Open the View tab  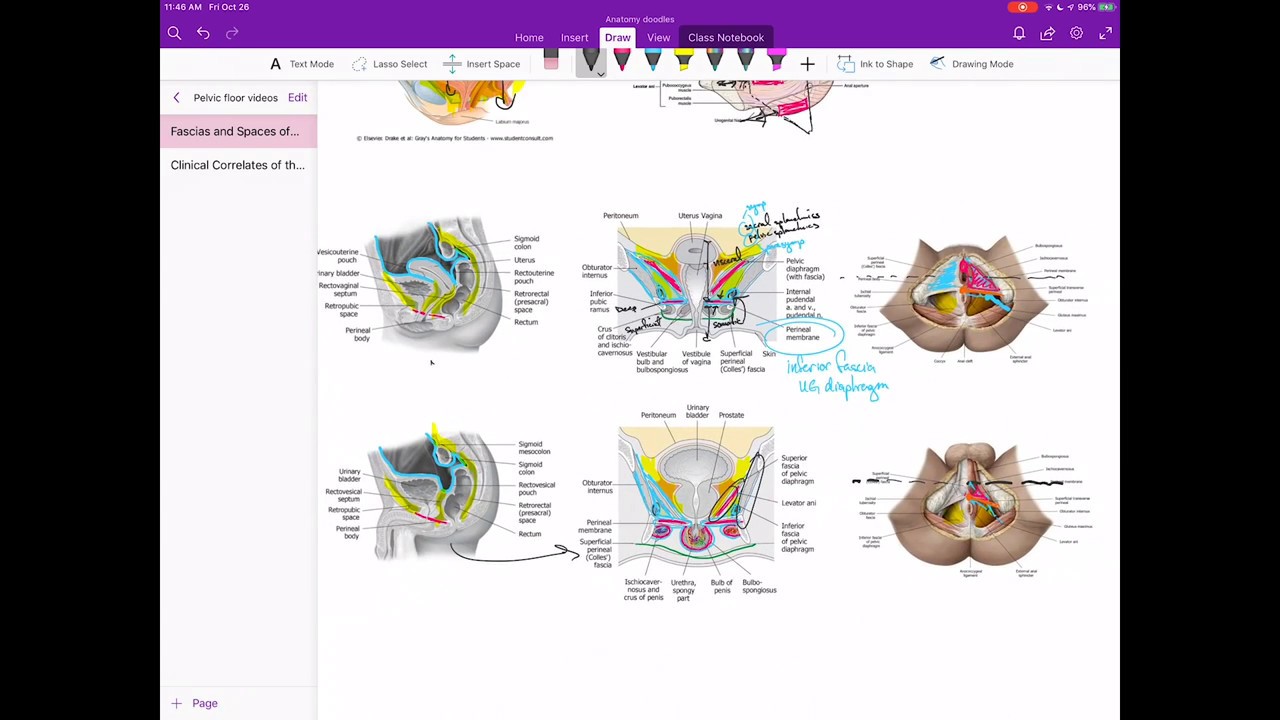(658, 38)
